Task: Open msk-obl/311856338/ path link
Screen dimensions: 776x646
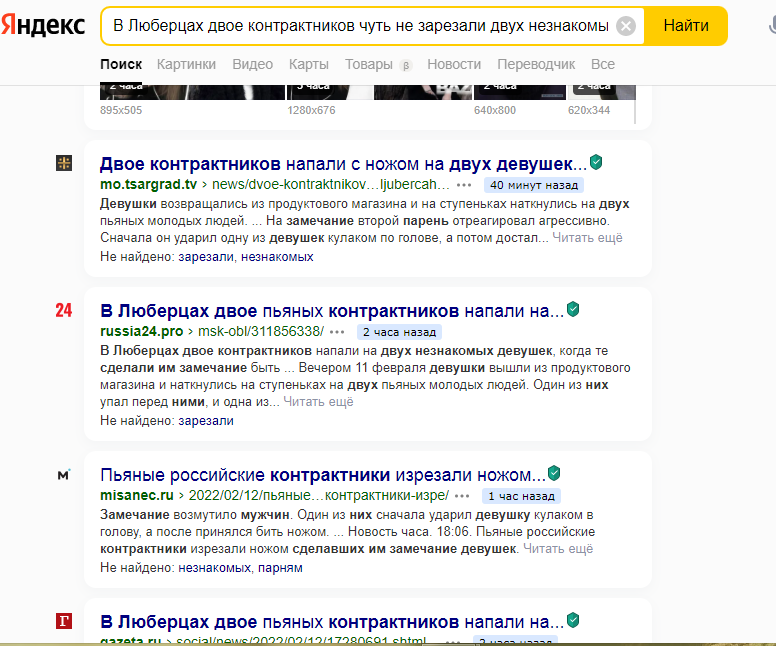Action: (261, 331)
